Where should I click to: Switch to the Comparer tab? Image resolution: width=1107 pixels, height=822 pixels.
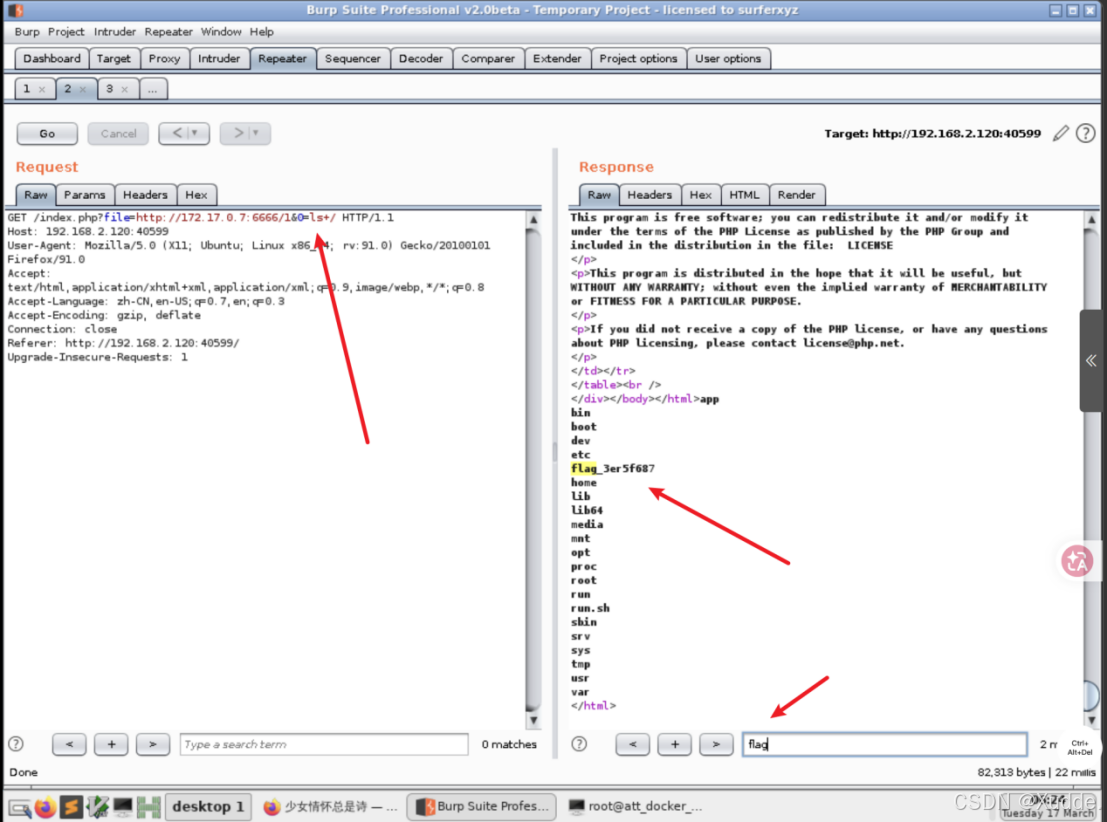click(488, 59)
